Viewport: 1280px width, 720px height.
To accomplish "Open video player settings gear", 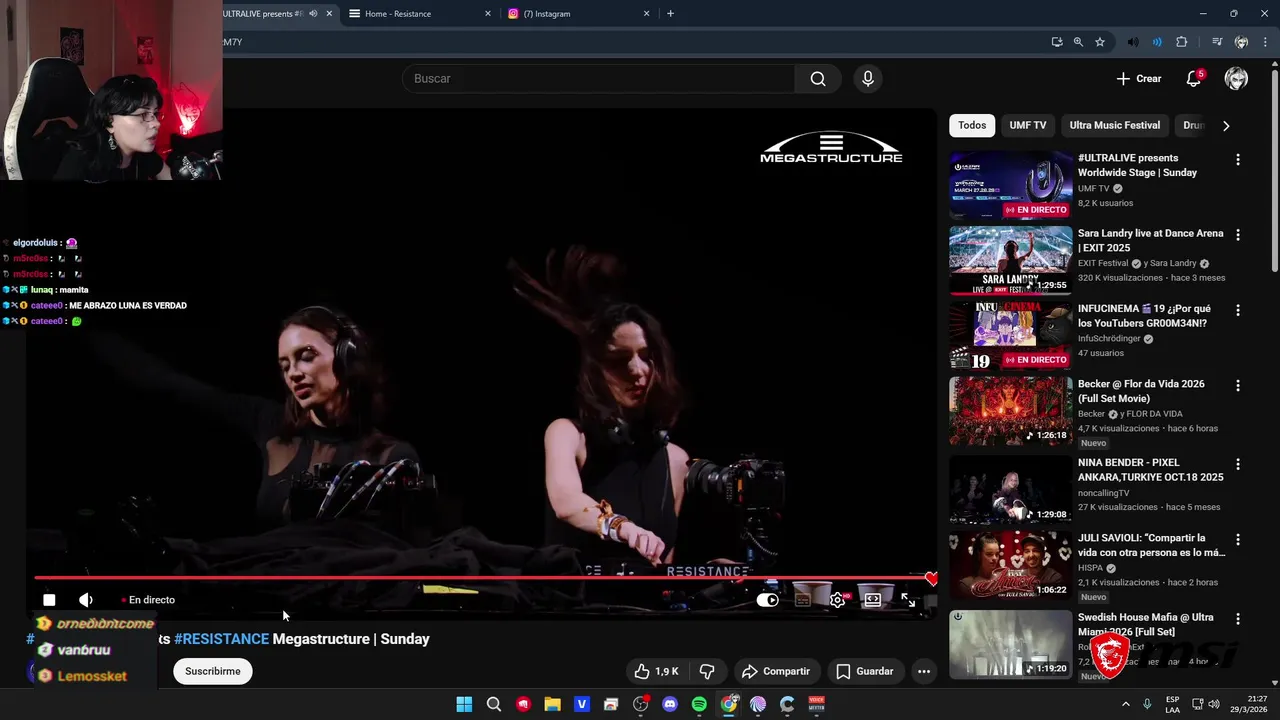I will click(837, 600).
